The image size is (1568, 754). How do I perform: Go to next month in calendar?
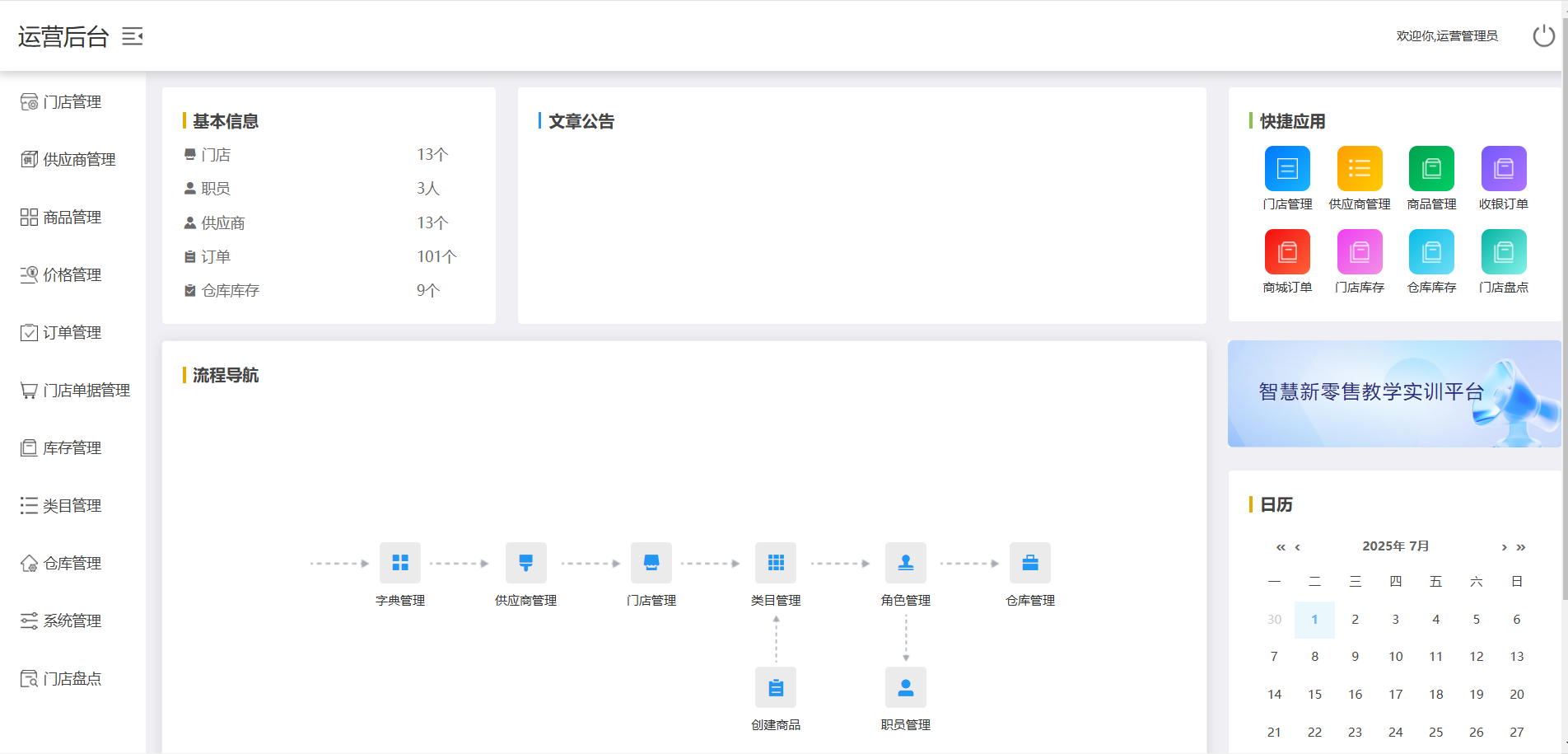pyautogui.click(x=1504, y=547)
